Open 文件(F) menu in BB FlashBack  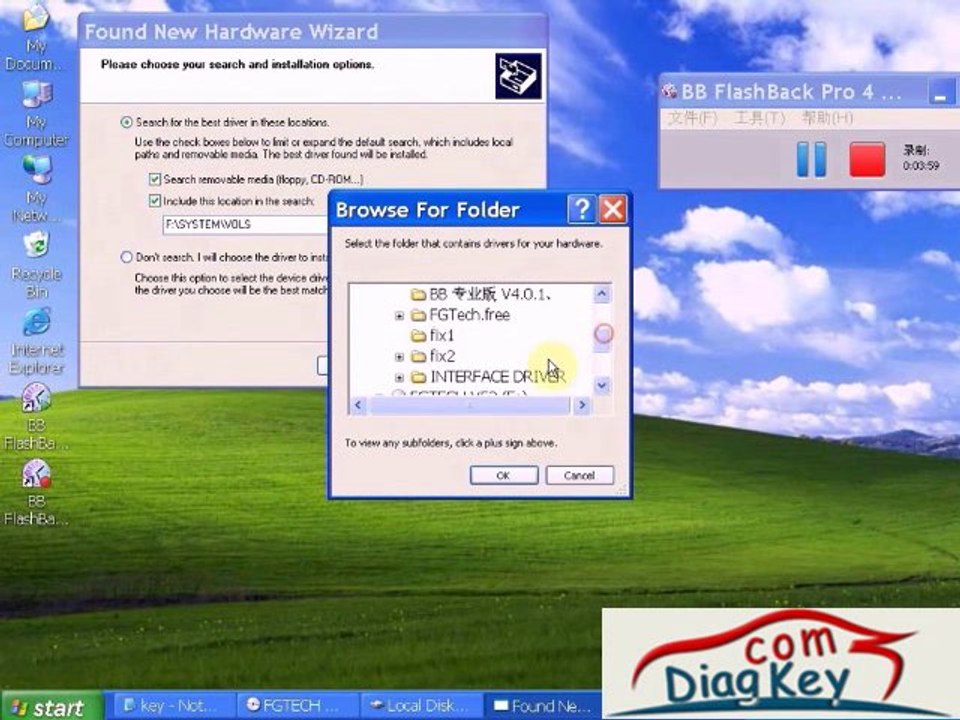[x=692, y=118]
